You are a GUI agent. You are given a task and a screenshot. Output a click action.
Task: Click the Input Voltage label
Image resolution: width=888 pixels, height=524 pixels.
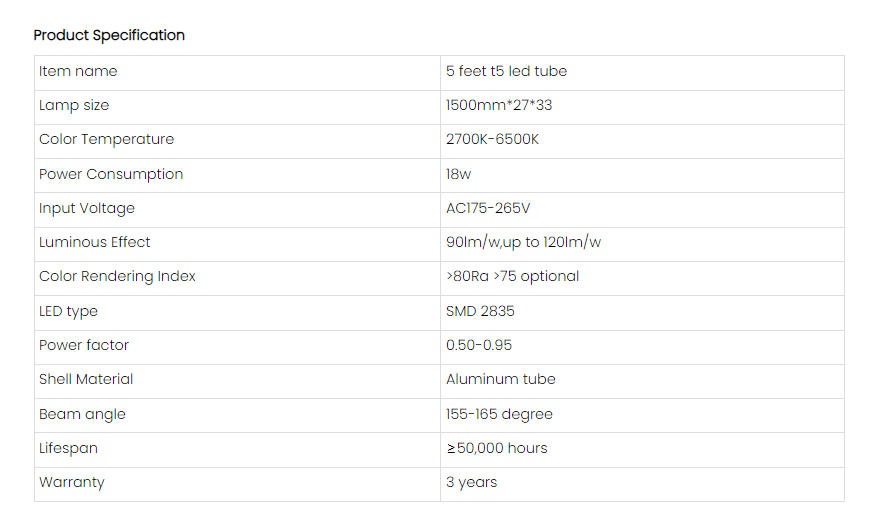[x=87, y=208]
